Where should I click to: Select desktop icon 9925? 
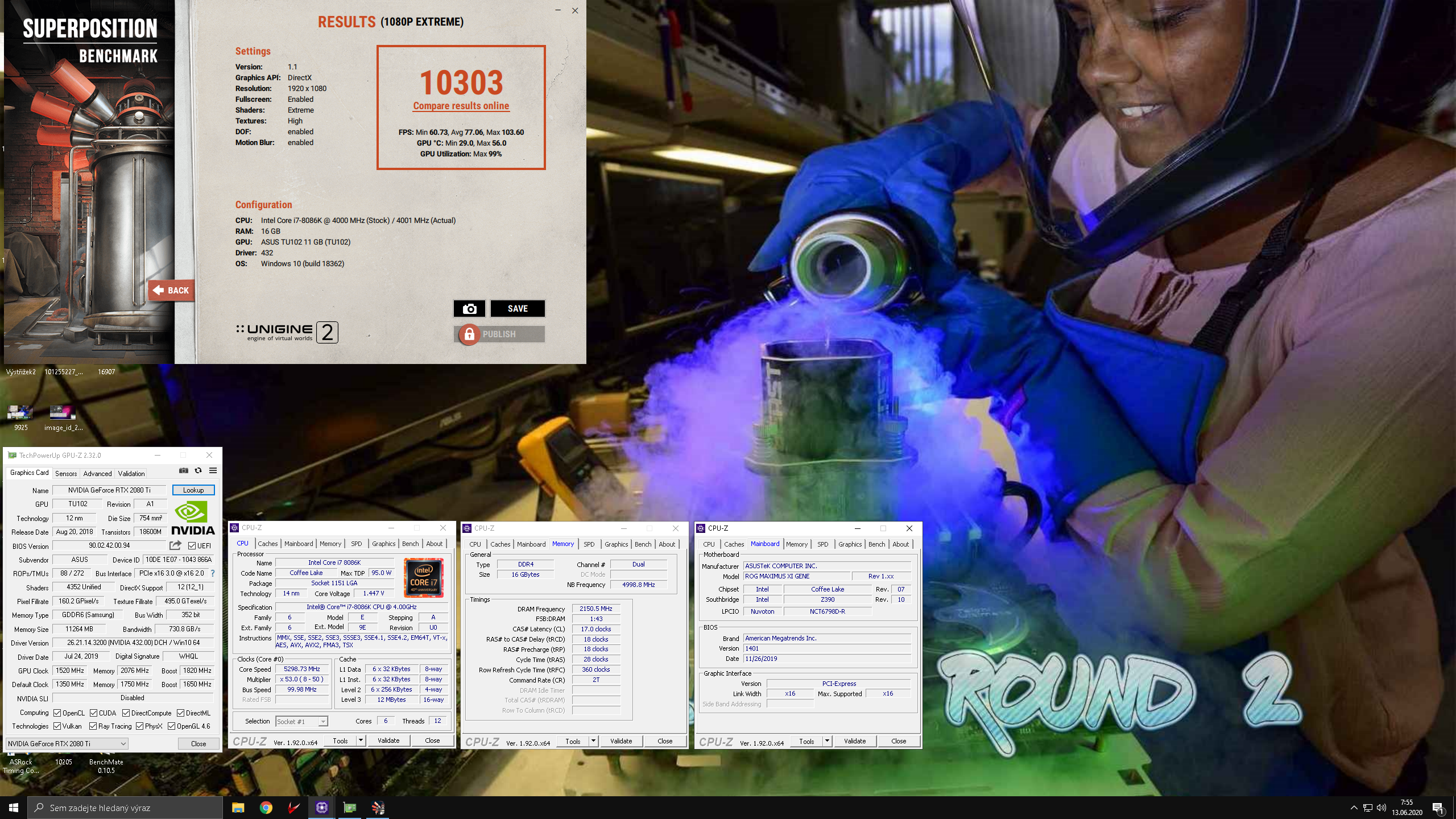point(20,417)
